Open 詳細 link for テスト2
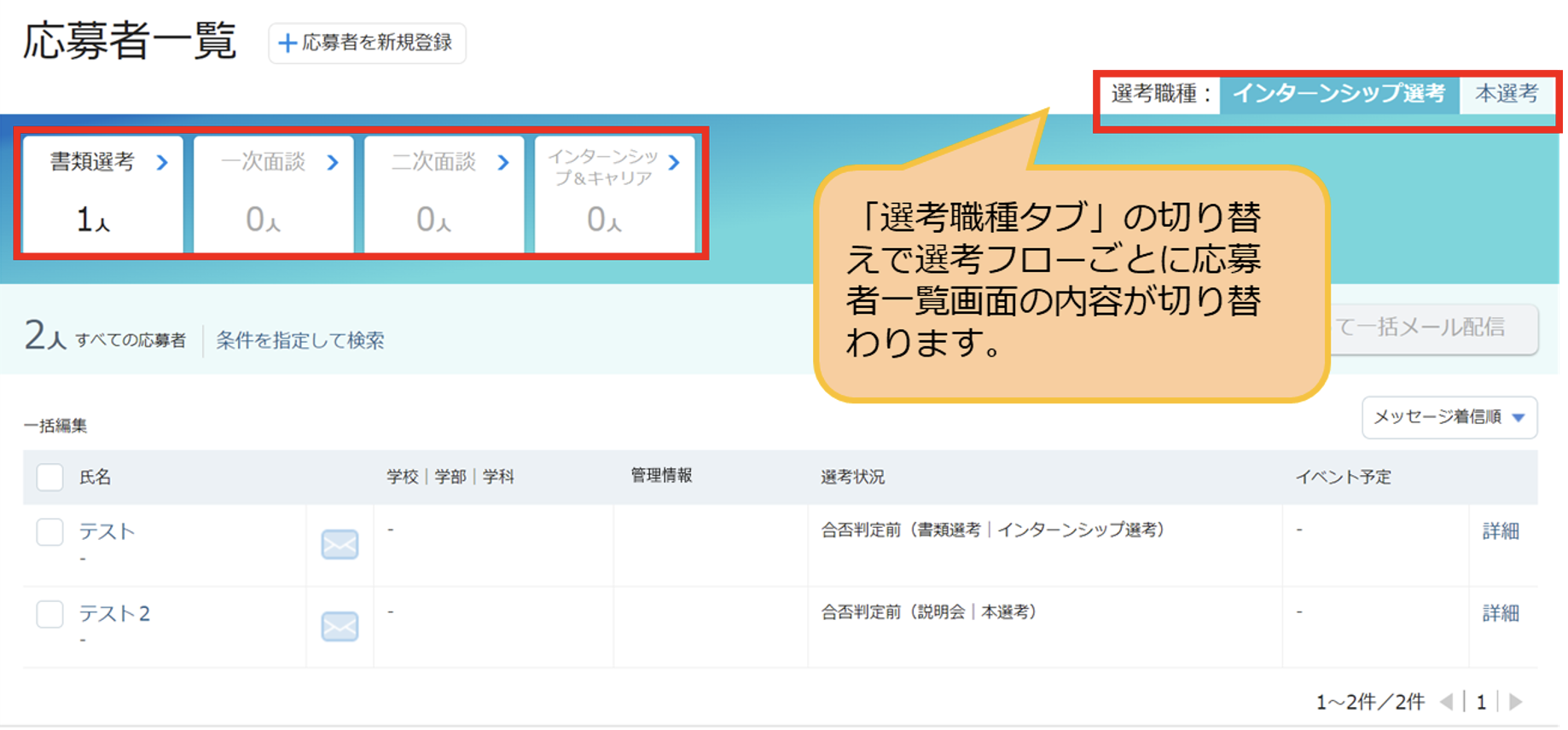Image resolution: width=1568 pixels, height=730 pixels. 1501,613
